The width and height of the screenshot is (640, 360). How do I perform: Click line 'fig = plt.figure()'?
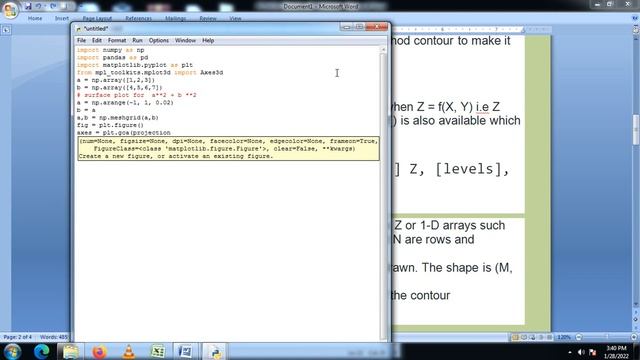(110, 125)
